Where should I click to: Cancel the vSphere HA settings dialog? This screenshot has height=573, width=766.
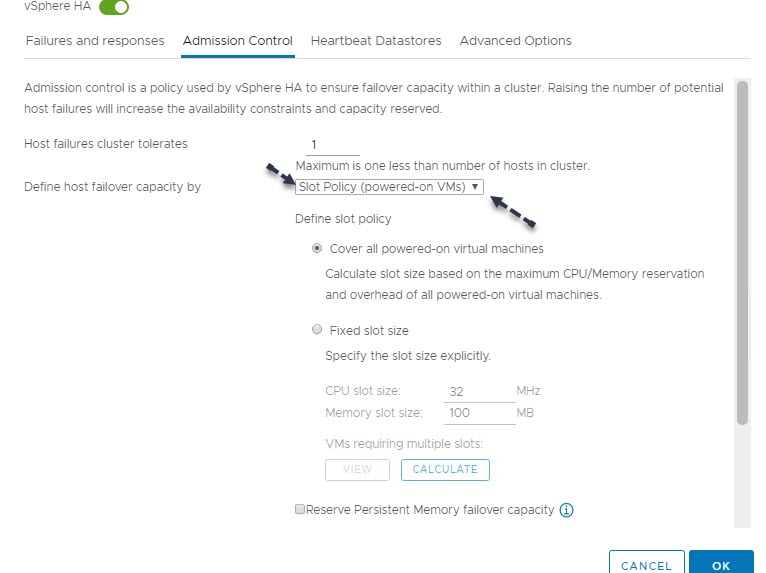point(646,565)
